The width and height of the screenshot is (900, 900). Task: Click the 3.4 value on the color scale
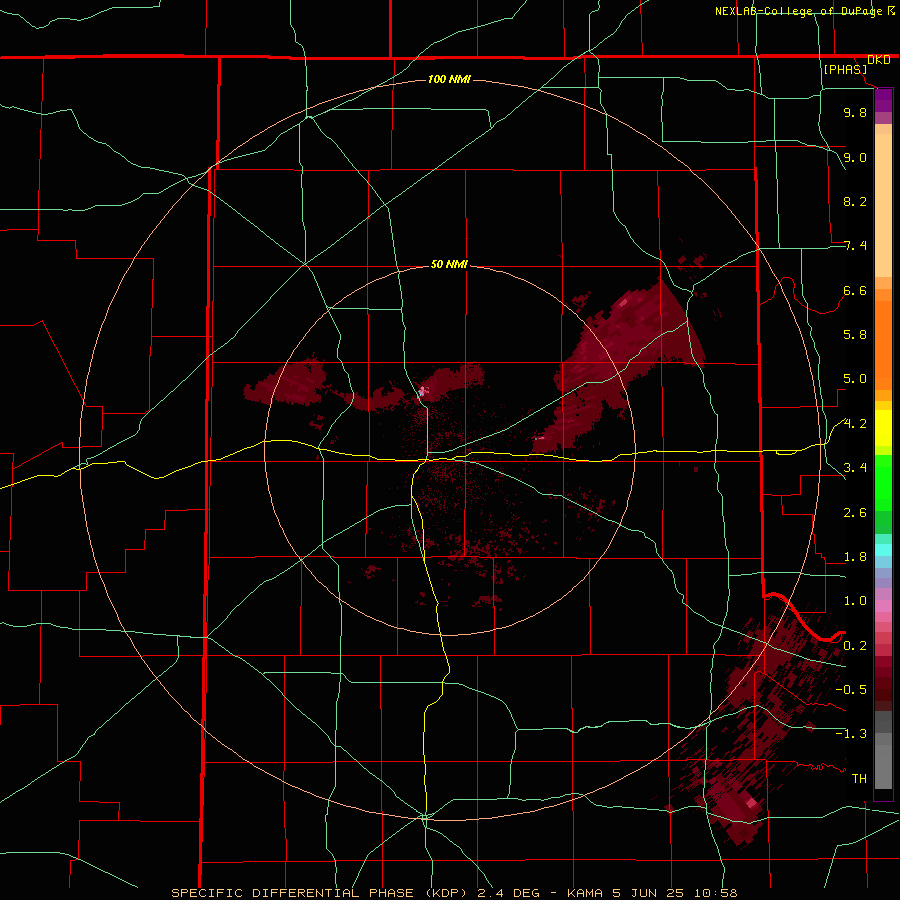click(855, 468)
